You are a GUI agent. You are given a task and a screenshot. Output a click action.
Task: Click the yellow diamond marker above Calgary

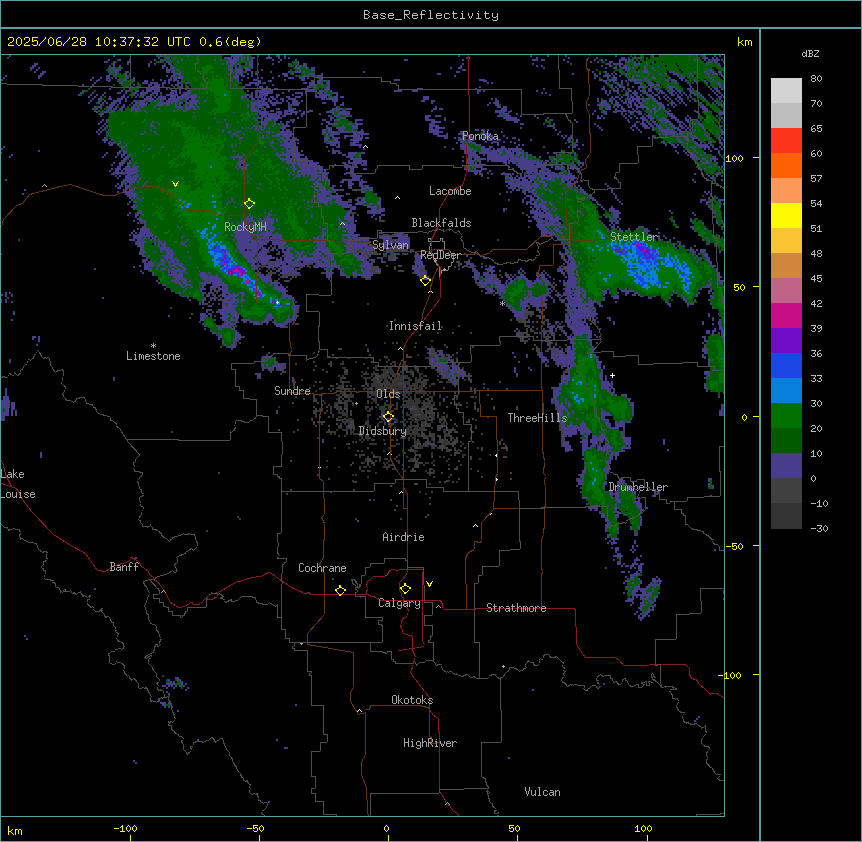click(405, 589)
